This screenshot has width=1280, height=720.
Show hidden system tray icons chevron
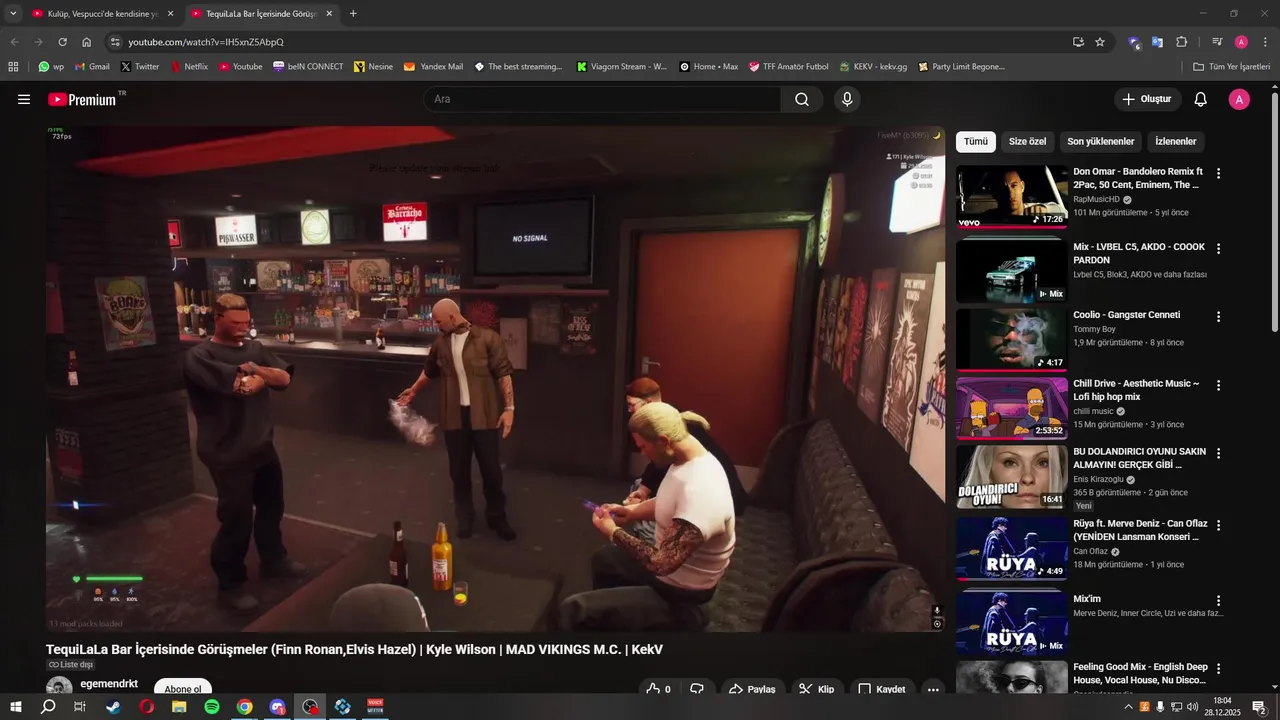click(1129, 707)
